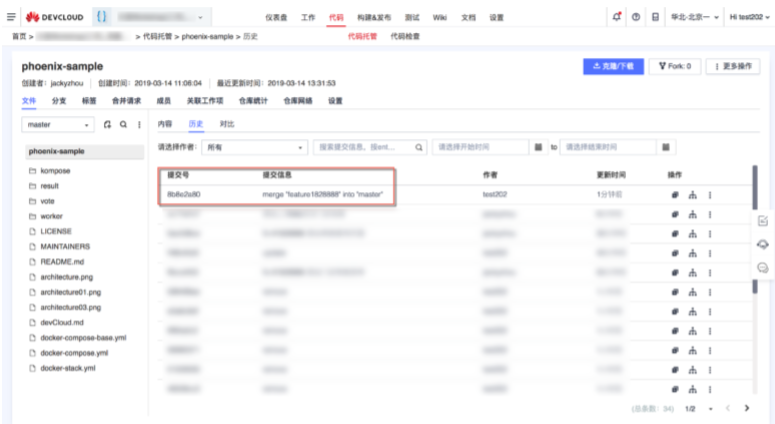This screenshot has height=424, width=775.
Task: Click the code braces project icon
Action: [x=101, y=16]
